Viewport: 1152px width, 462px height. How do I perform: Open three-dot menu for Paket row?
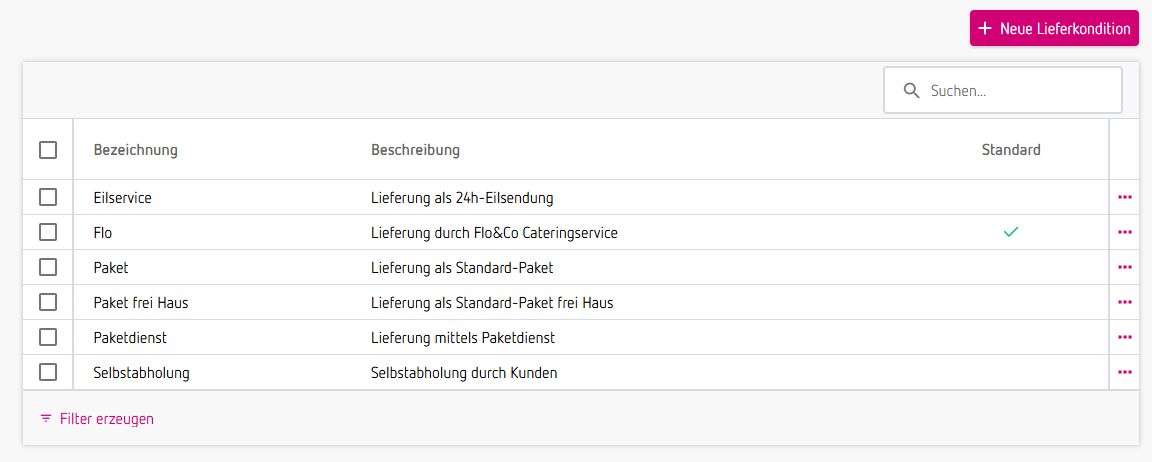pos(1125,267)
